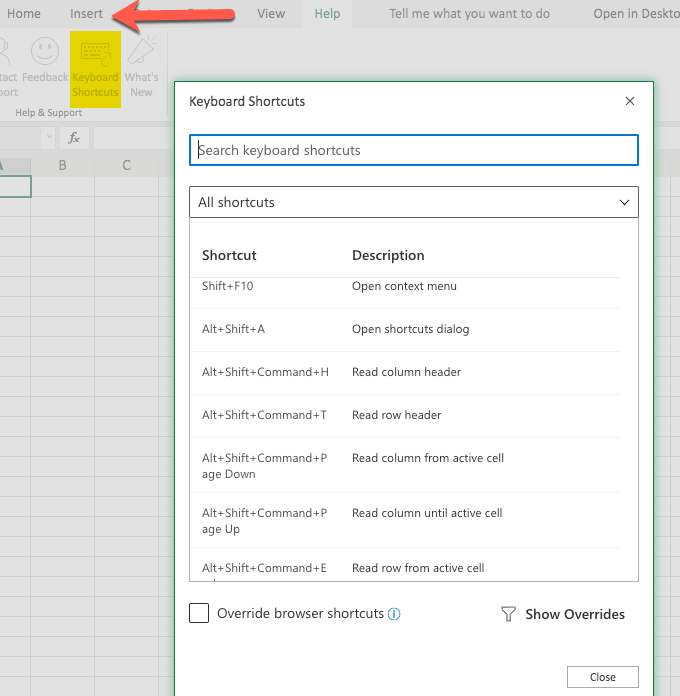Select the Help tab
680x696 pixels.
(327, 14)
